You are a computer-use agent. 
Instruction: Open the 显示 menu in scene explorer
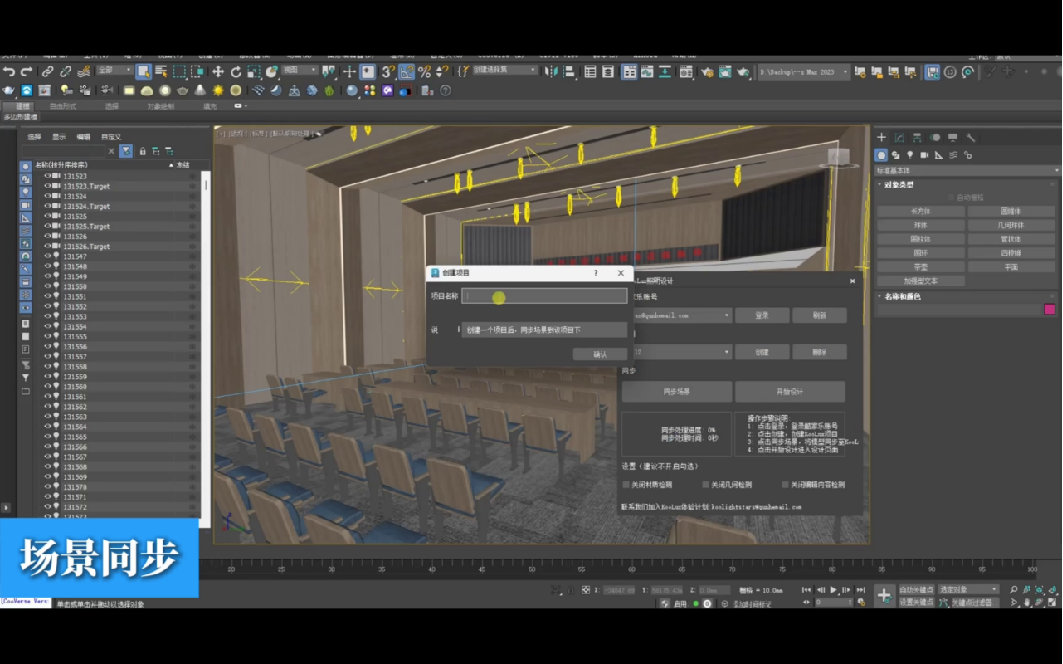[x=59, y=137]
